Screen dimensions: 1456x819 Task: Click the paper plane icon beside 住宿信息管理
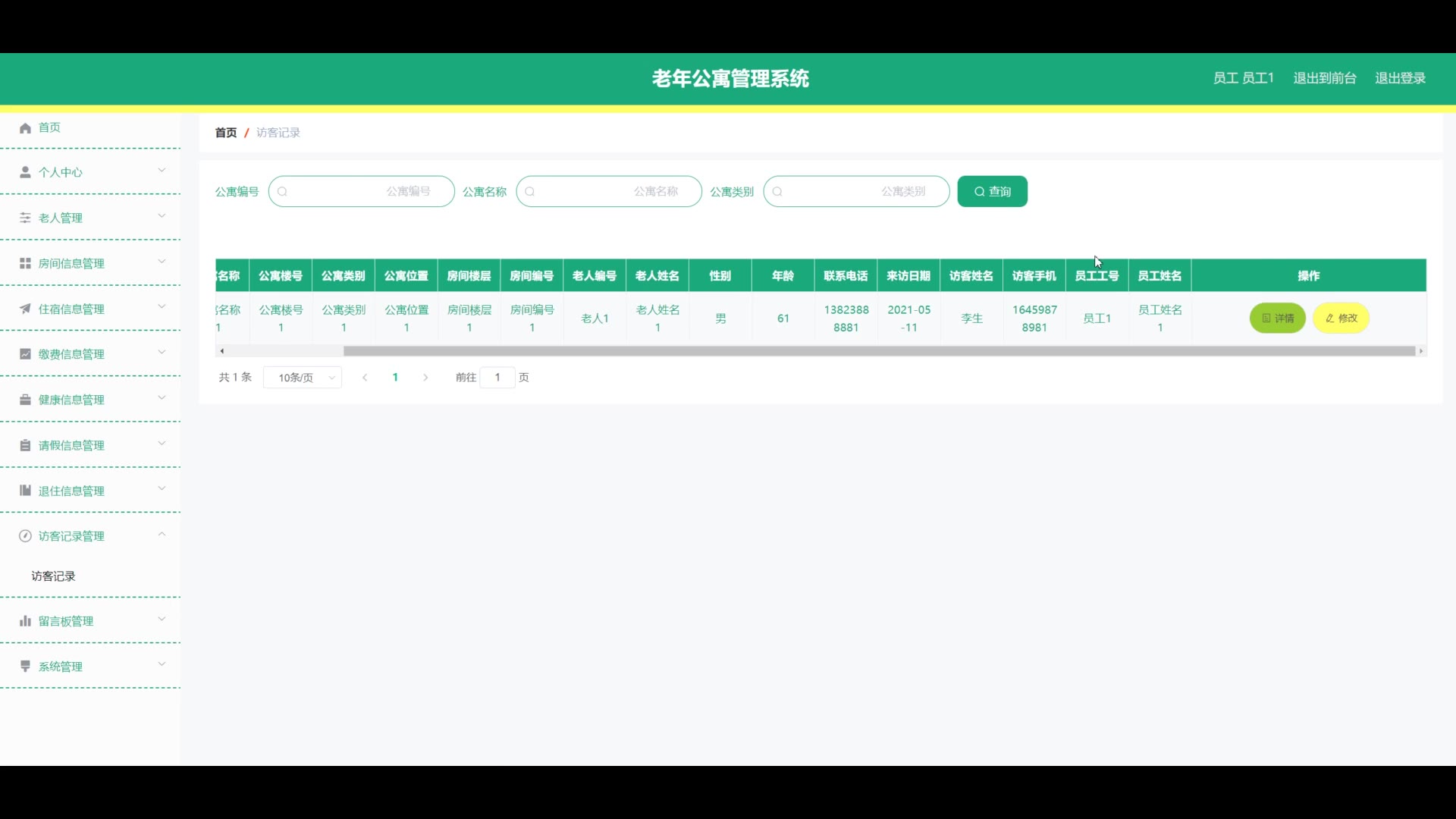[x=25, y=309]
